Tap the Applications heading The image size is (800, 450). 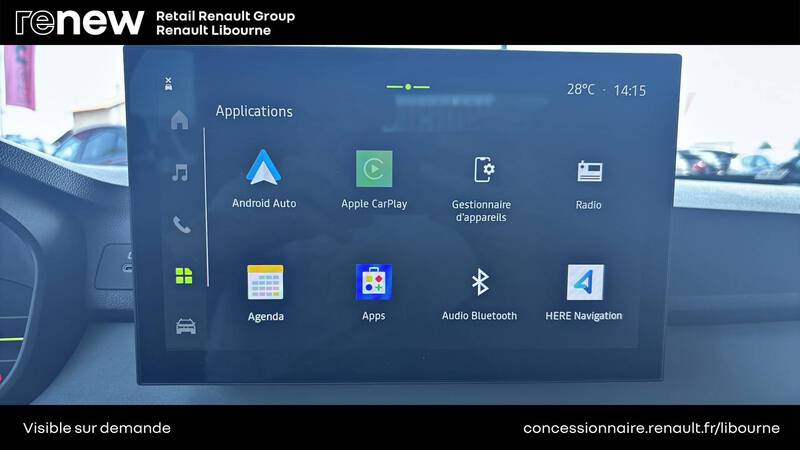[x=254, y=111]
